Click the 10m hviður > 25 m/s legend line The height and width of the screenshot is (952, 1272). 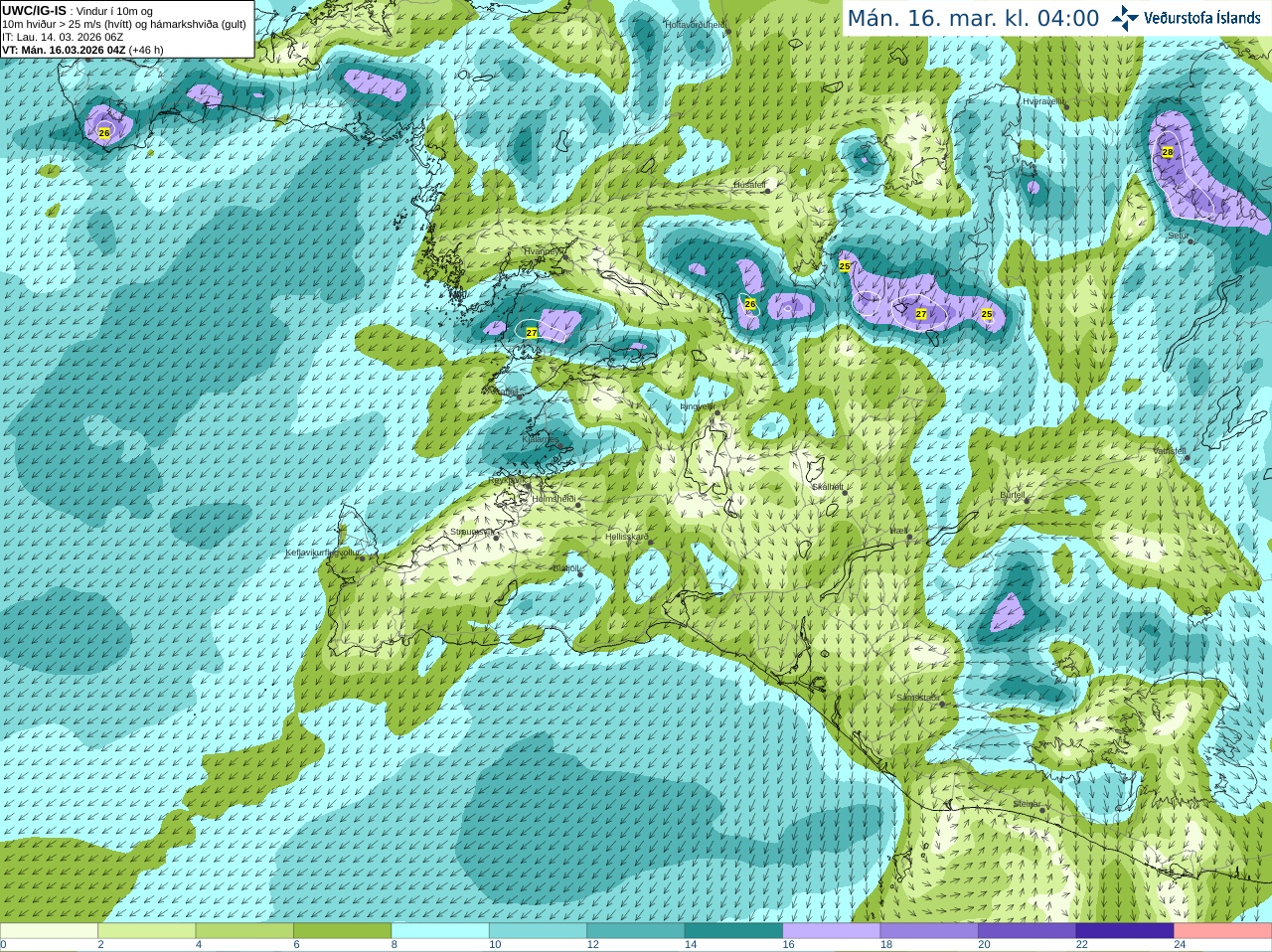click(124, 24)
